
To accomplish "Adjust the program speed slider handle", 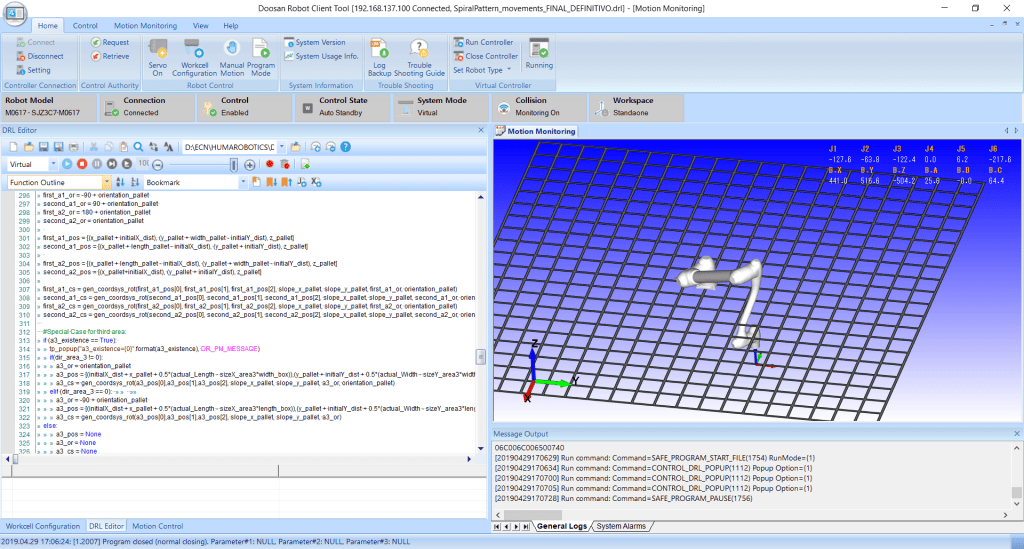I will (234, 165).
